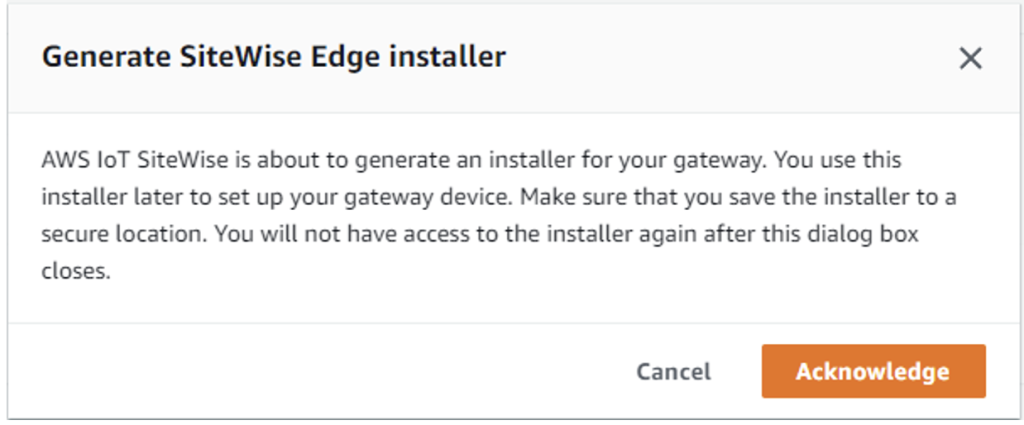Click the 'Generate SiteWise Edge installer' title
This screenshot has height=425, width=1024.
pos(273,58)
